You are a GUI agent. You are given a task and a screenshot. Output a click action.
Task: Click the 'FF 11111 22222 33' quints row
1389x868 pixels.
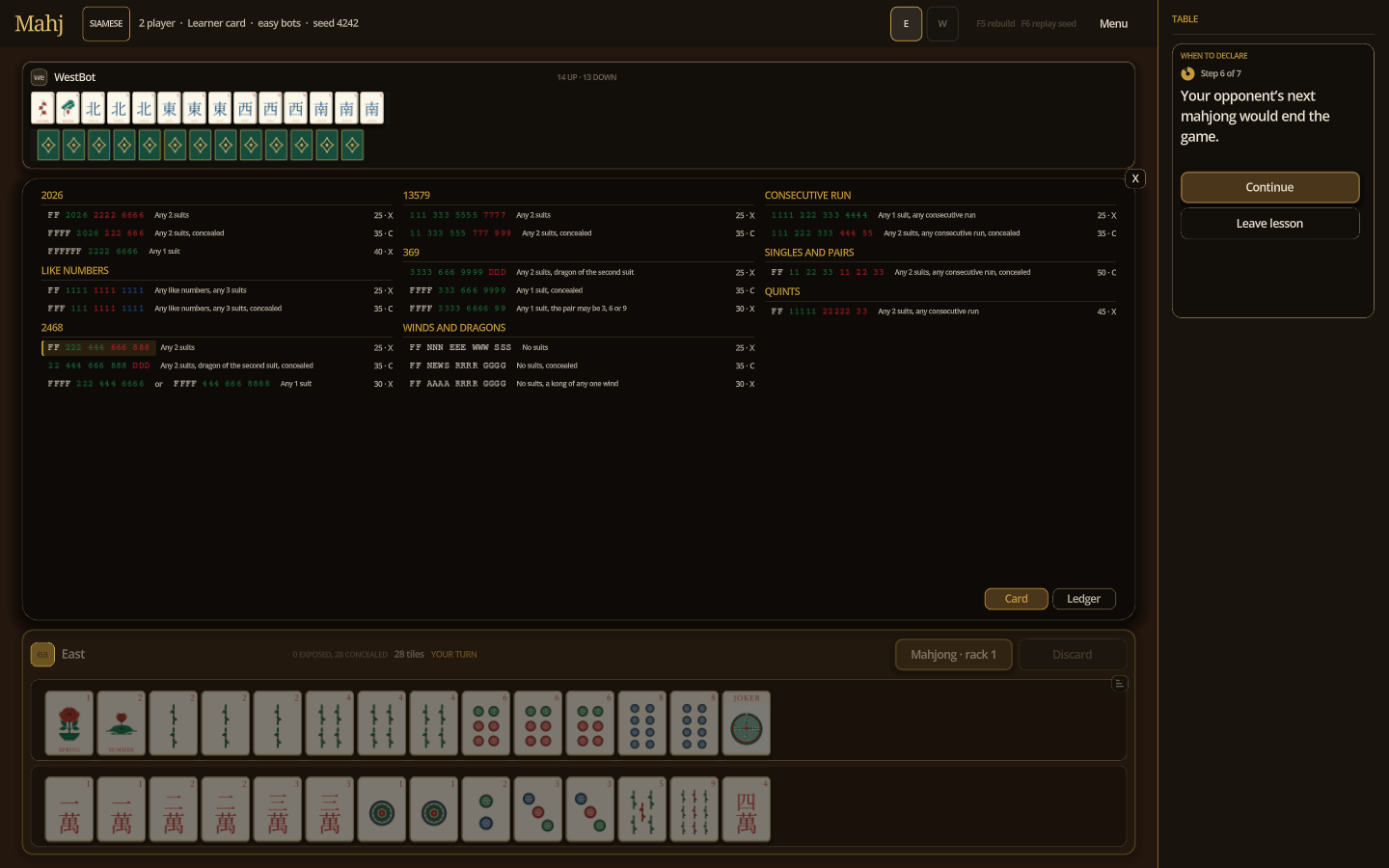coord(940,312)
